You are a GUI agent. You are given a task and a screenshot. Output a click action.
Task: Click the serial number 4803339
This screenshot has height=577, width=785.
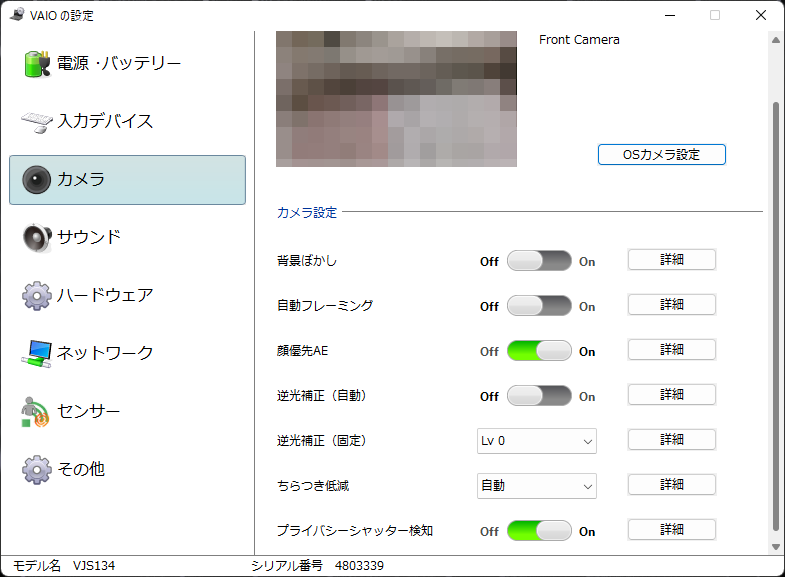click(x=359, y=566)
